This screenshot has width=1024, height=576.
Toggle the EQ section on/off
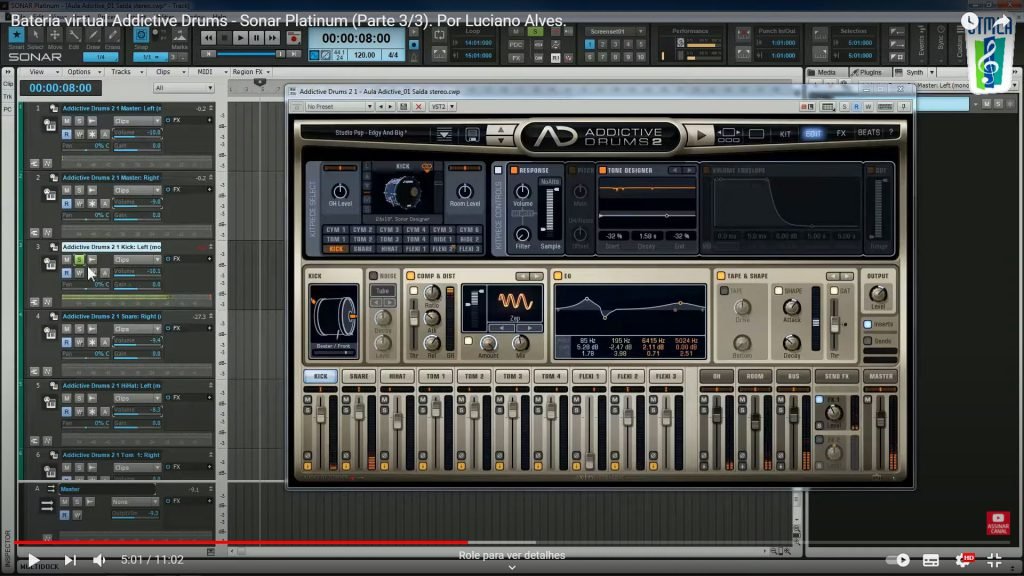(558, 276)
